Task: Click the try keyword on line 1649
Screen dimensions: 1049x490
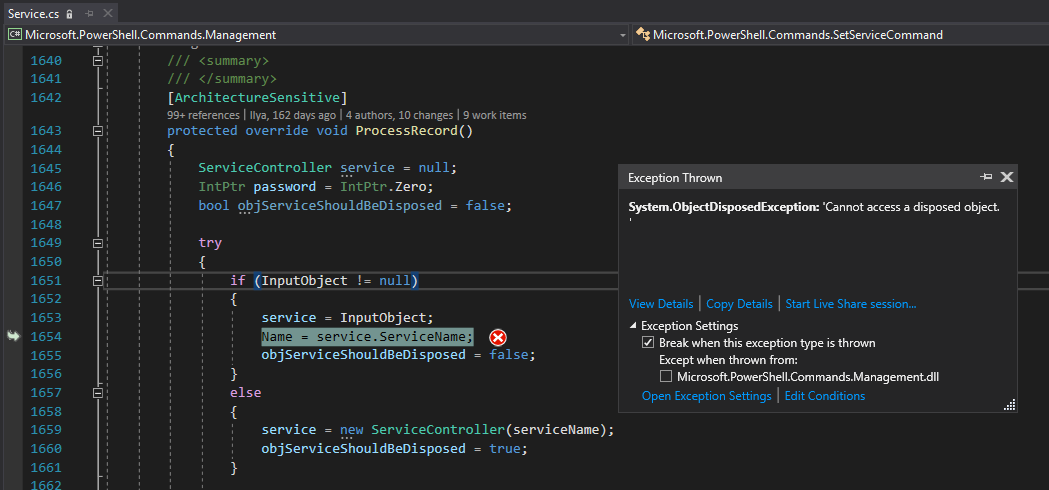Action: click(210, 242)
